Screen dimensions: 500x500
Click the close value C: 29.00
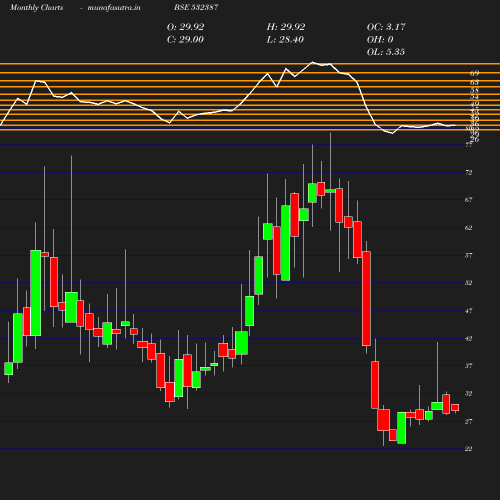pos(185,39)
